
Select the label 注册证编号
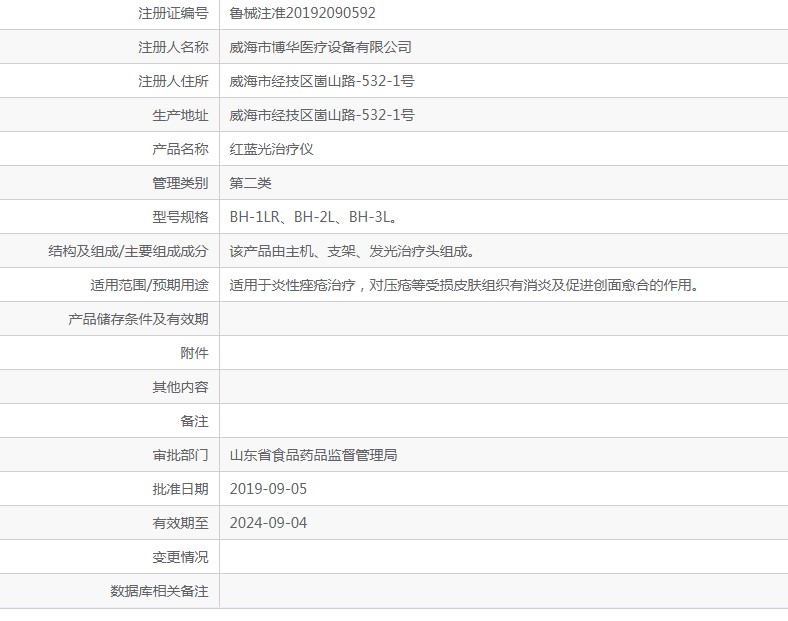pyautogui.click(x=173, y=13)
